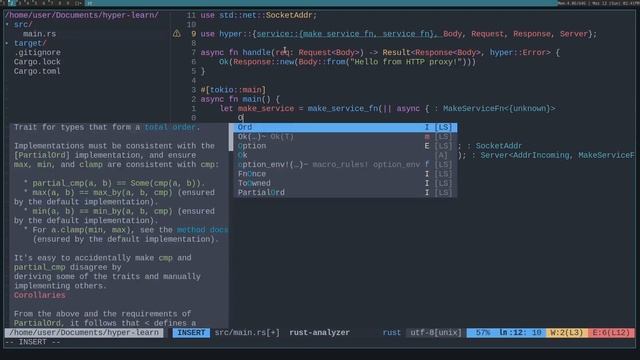The height and width of the screenshot is (360, 640).
Task: Click the E:6(L12) errors segment
Action: (611, 333)
